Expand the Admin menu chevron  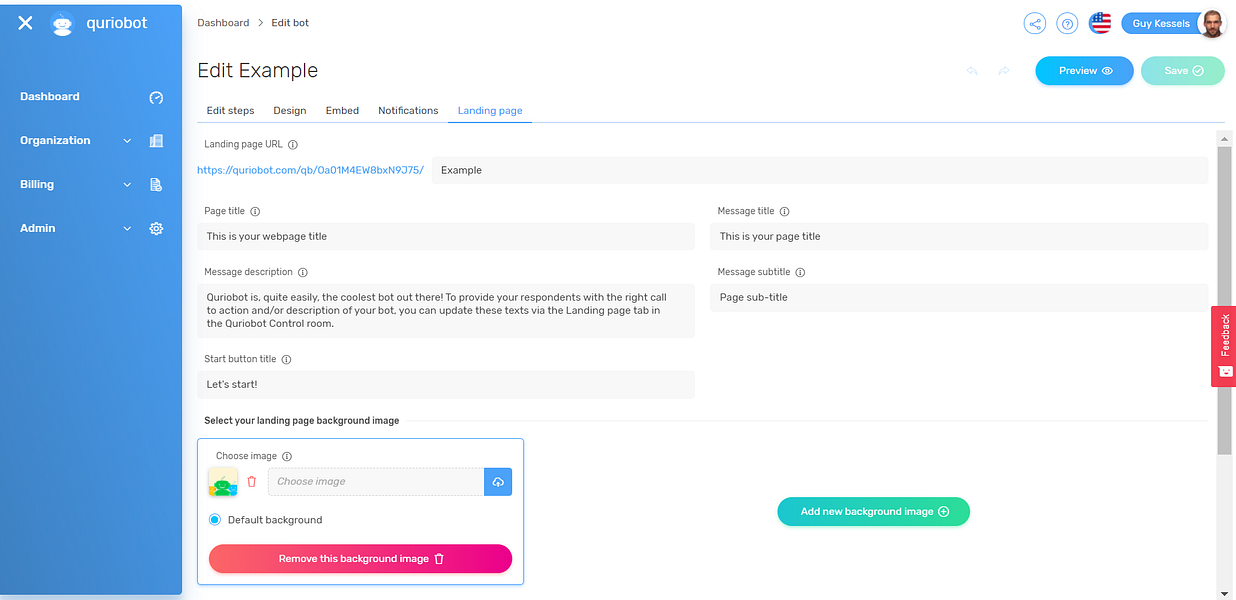(x=127, y=229)
